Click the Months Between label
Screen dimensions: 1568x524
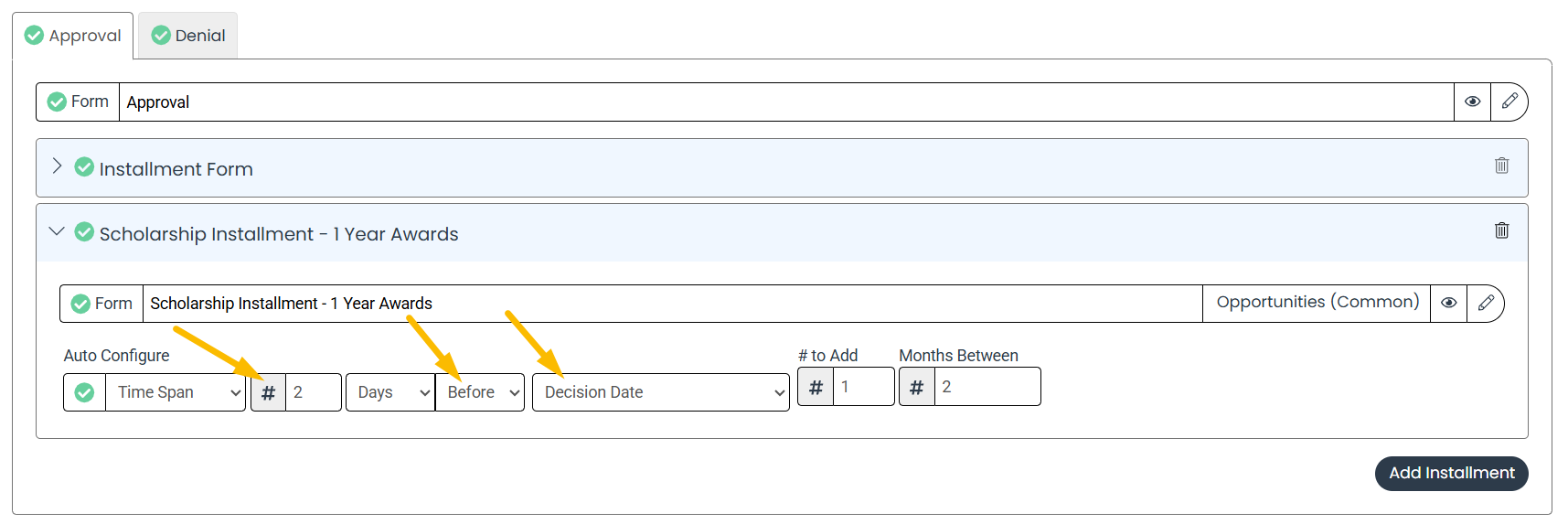click(x=958, y=356)
